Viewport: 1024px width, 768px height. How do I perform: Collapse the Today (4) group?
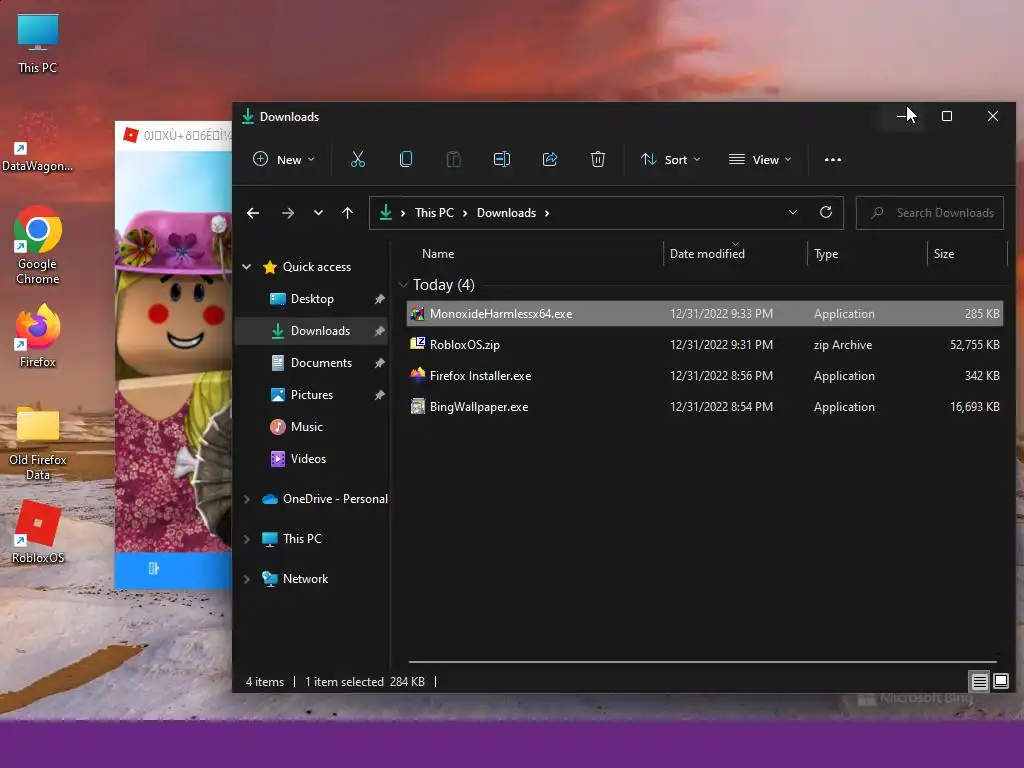[x=403, y=285]
